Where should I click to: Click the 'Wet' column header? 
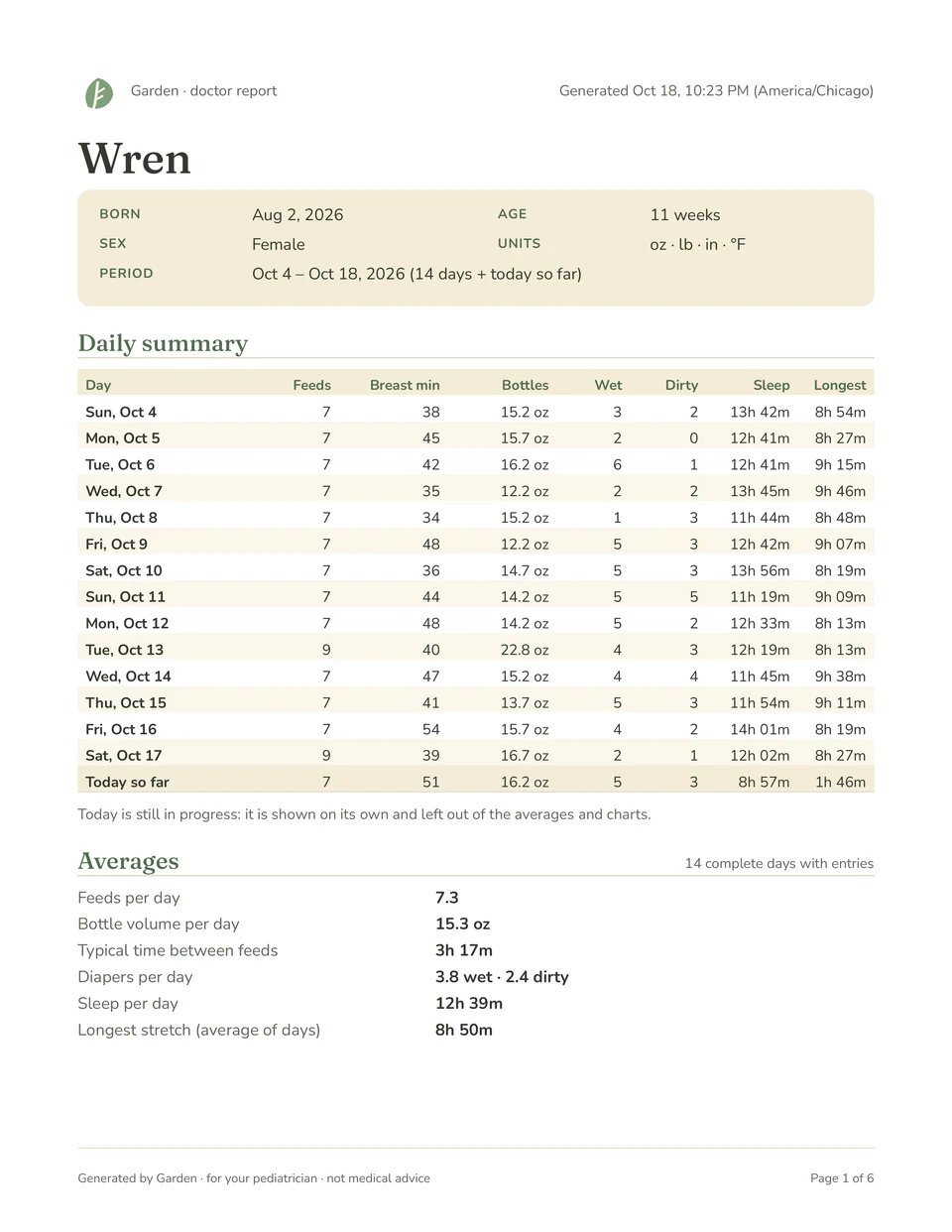point(608,385)
